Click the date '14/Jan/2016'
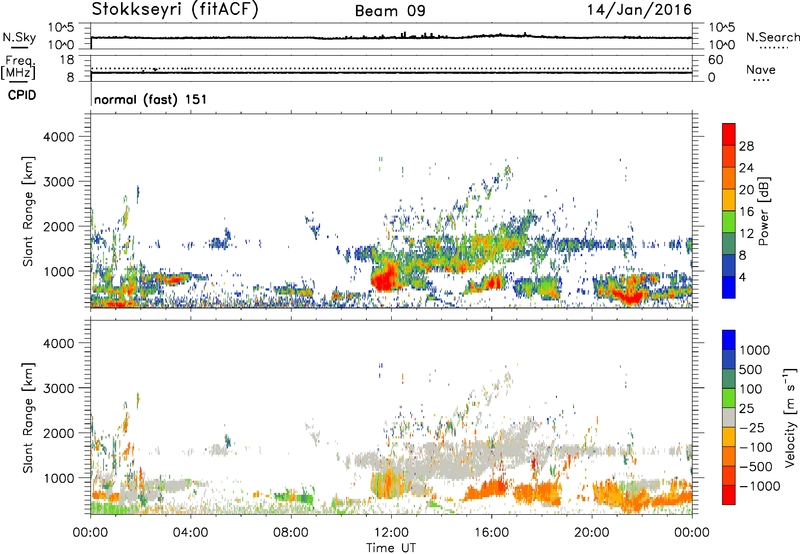The image size is (800, 554). pos(639,9)
